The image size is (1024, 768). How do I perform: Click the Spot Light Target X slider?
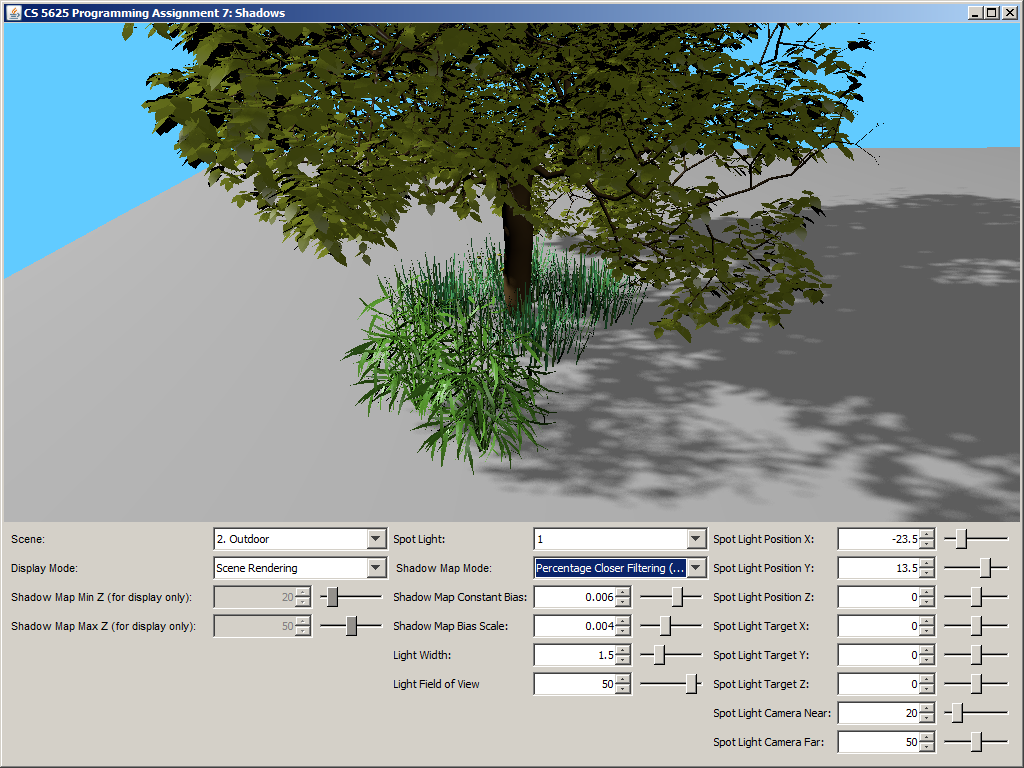(976, 626)
